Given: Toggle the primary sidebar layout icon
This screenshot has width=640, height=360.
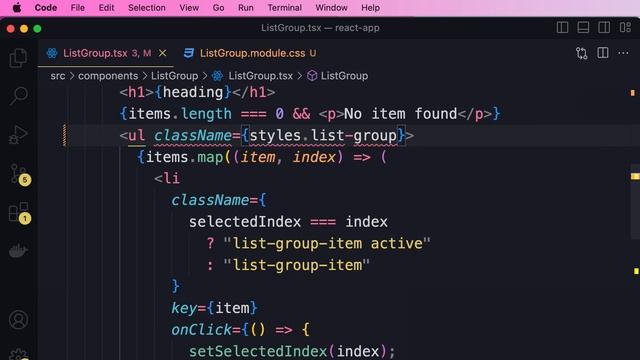Looking at the screenshot, I should click(x=562, y=27).
